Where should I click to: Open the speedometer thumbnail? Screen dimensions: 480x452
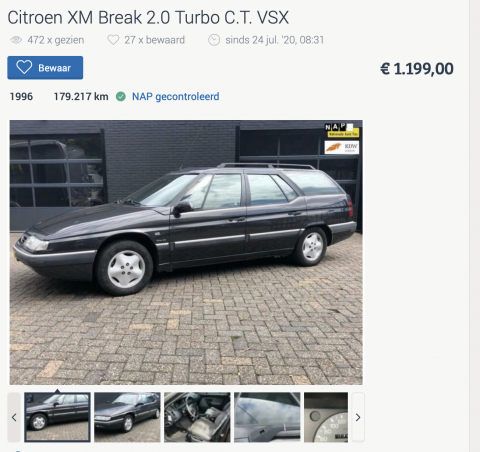(x=326, y=417)
